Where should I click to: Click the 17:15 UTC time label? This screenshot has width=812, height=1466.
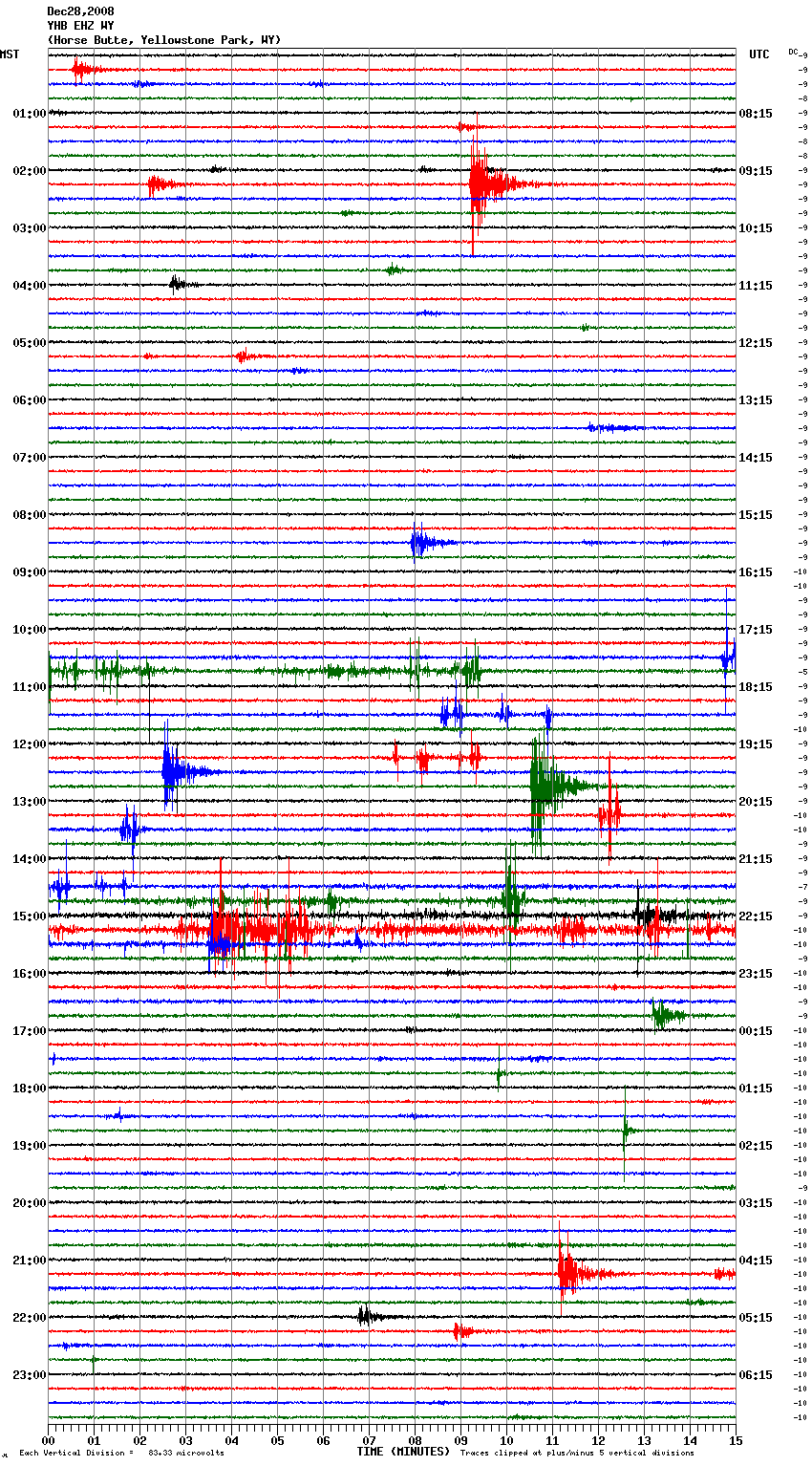(x=756, y=630)
